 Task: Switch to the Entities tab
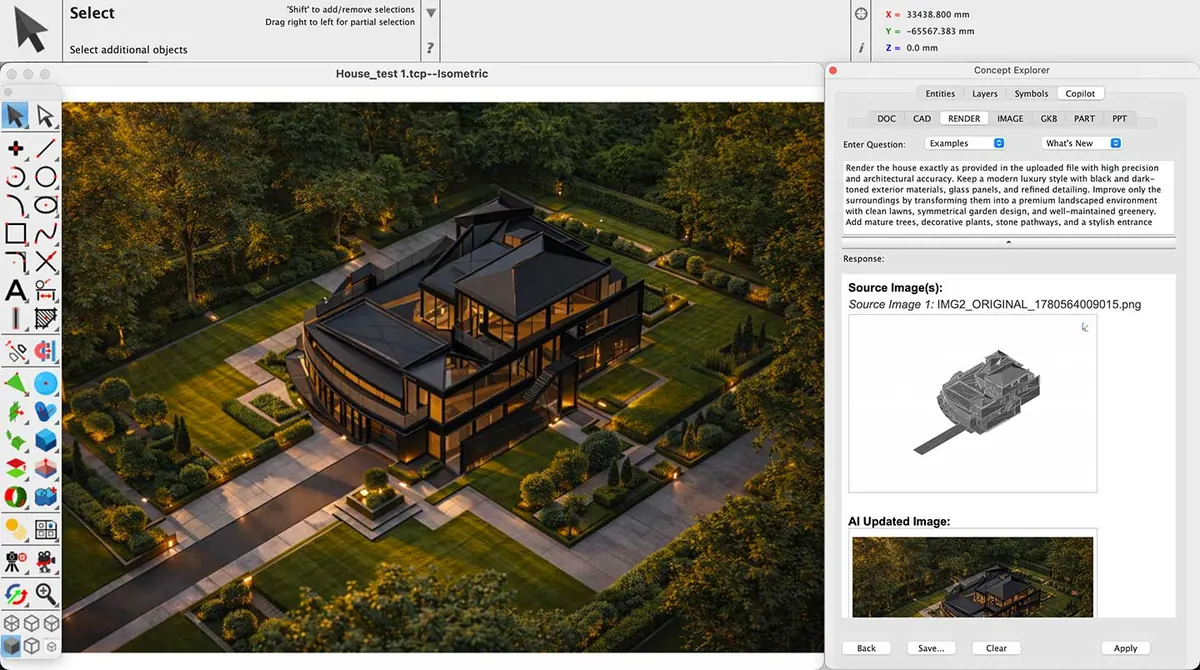pyautogui.click(x=940, y=93)
